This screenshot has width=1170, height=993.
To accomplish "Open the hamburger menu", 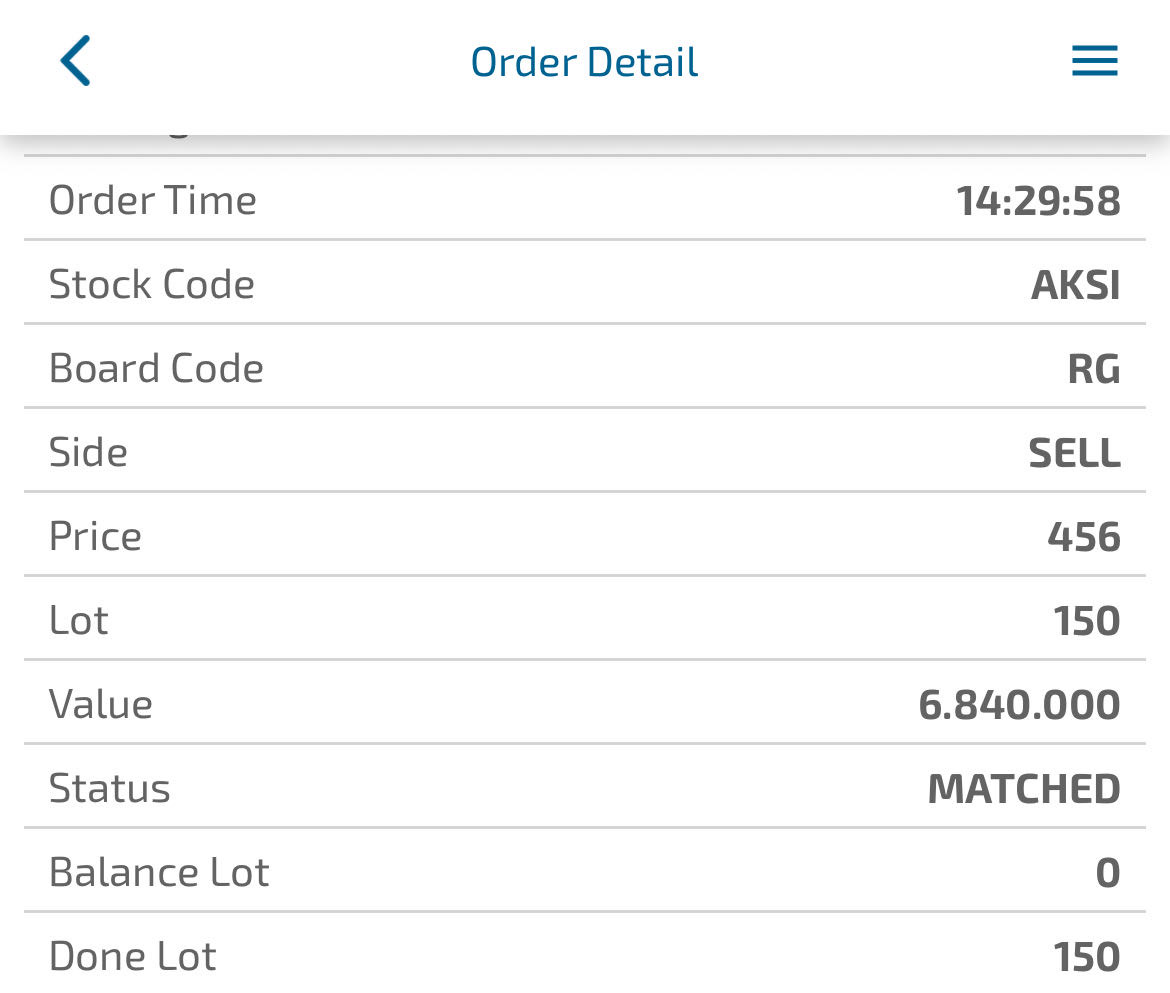I will (1094, 62).
